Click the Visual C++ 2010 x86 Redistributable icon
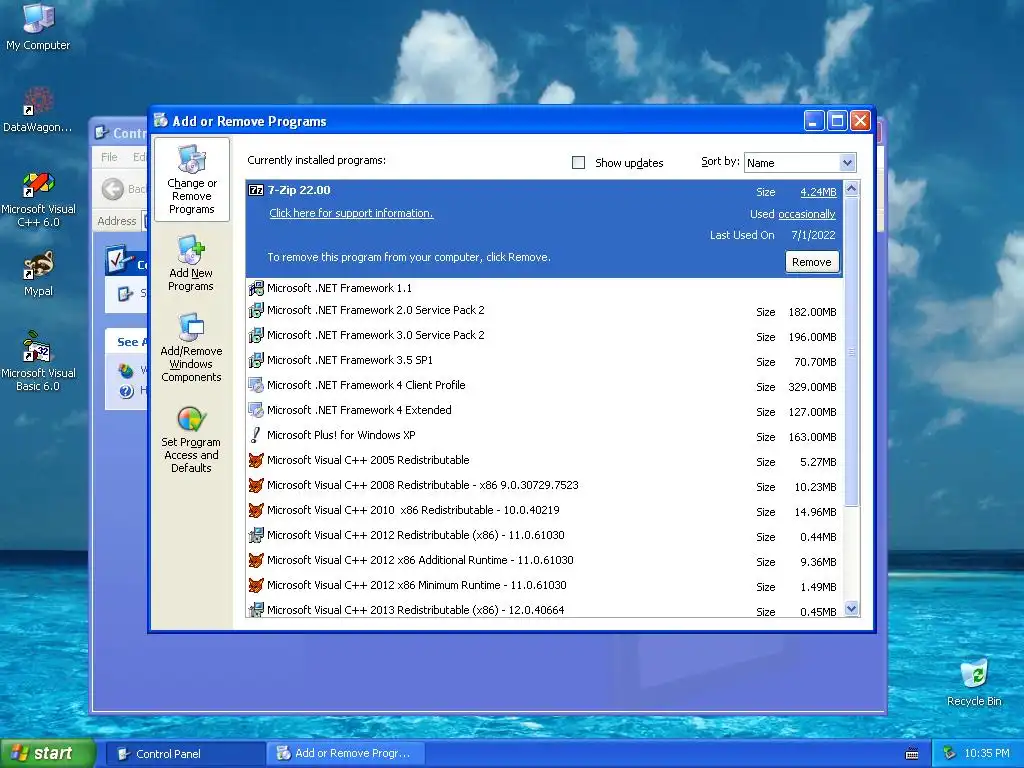 pyautogui.click(x=256, y=510)
